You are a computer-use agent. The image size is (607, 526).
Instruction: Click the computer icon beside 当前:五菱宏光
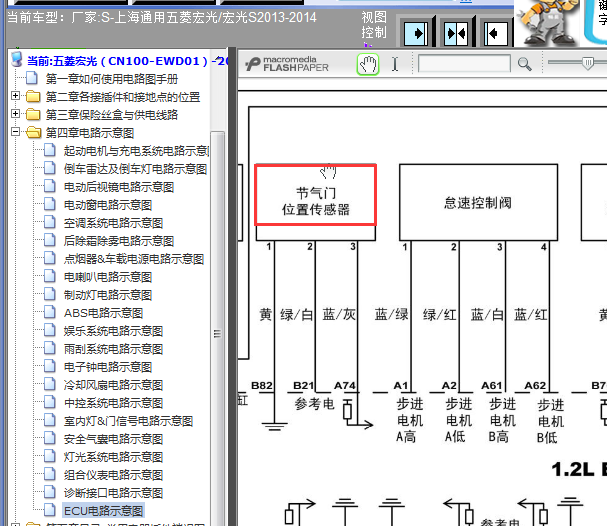tap(17, 60)
